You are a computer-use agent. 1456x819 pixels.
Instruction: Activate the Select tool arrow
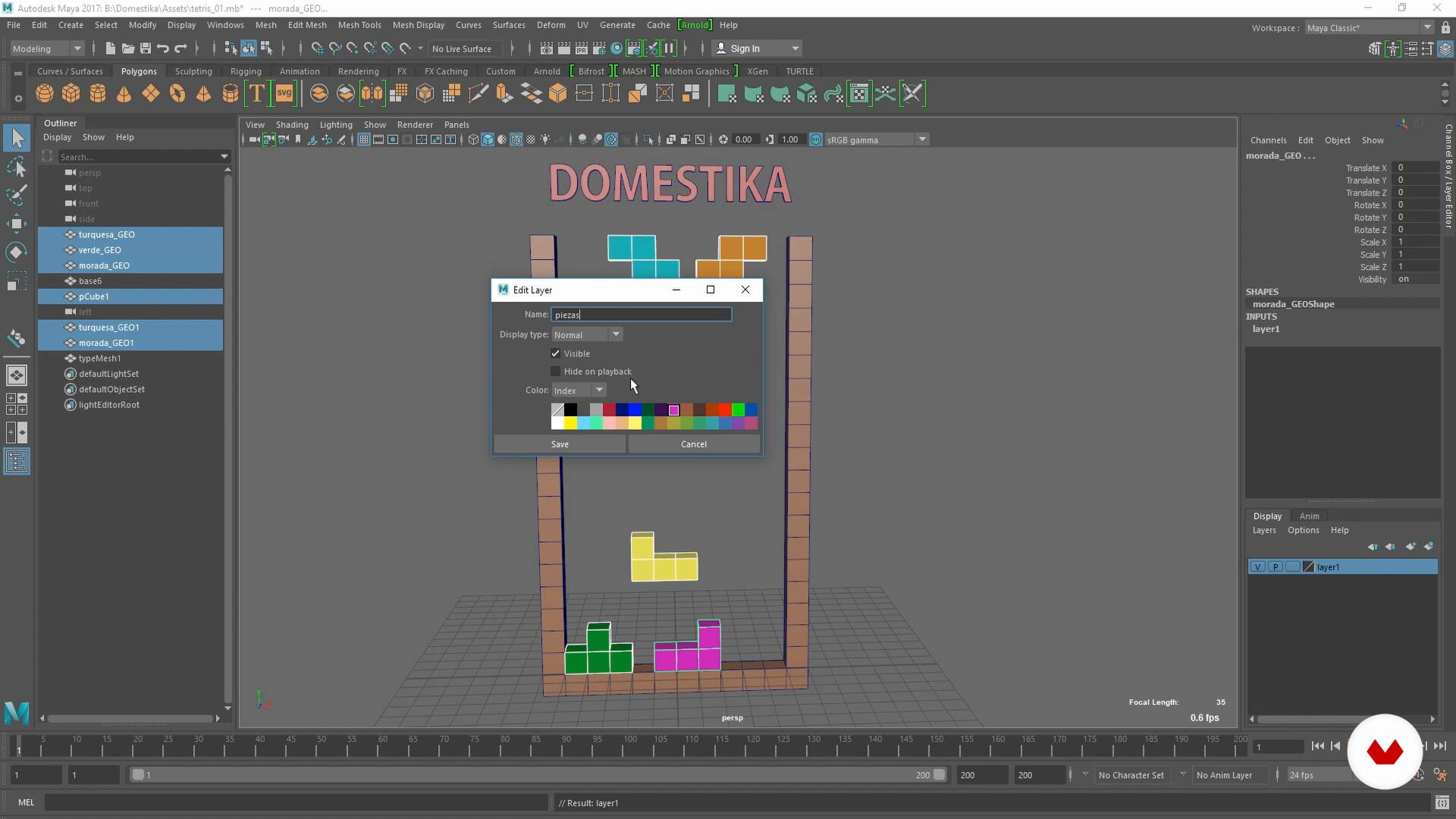point(17,138)
